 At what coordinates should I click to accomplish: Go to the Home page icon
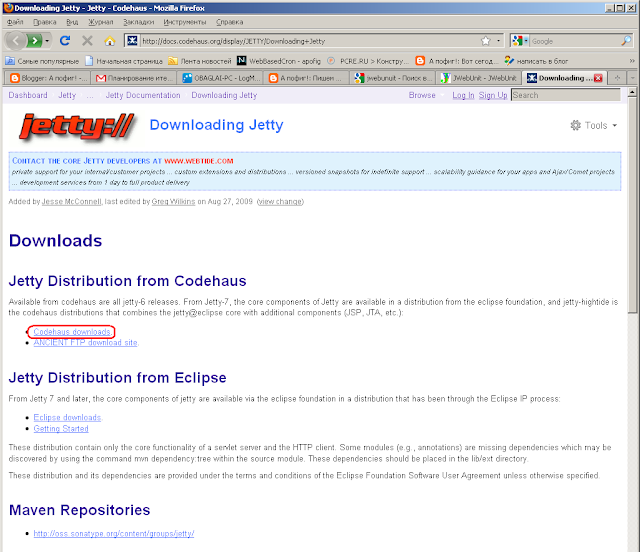(109, 41)
